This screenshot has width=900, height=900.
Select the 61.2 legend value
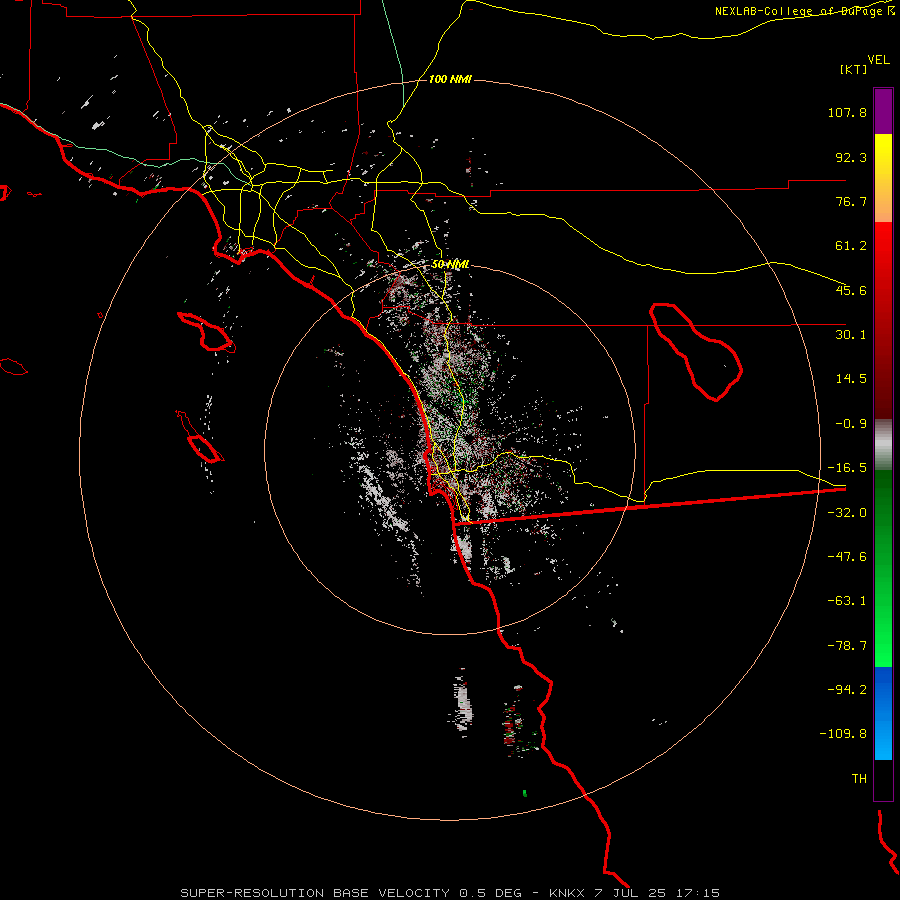[851, 246]
